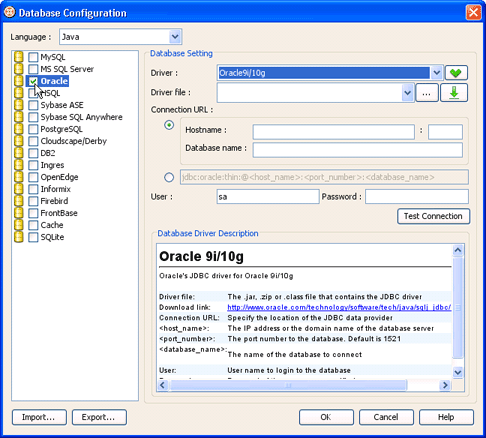Click the Database name field
The width and height of the screenshot is (486, 438).
358,150
